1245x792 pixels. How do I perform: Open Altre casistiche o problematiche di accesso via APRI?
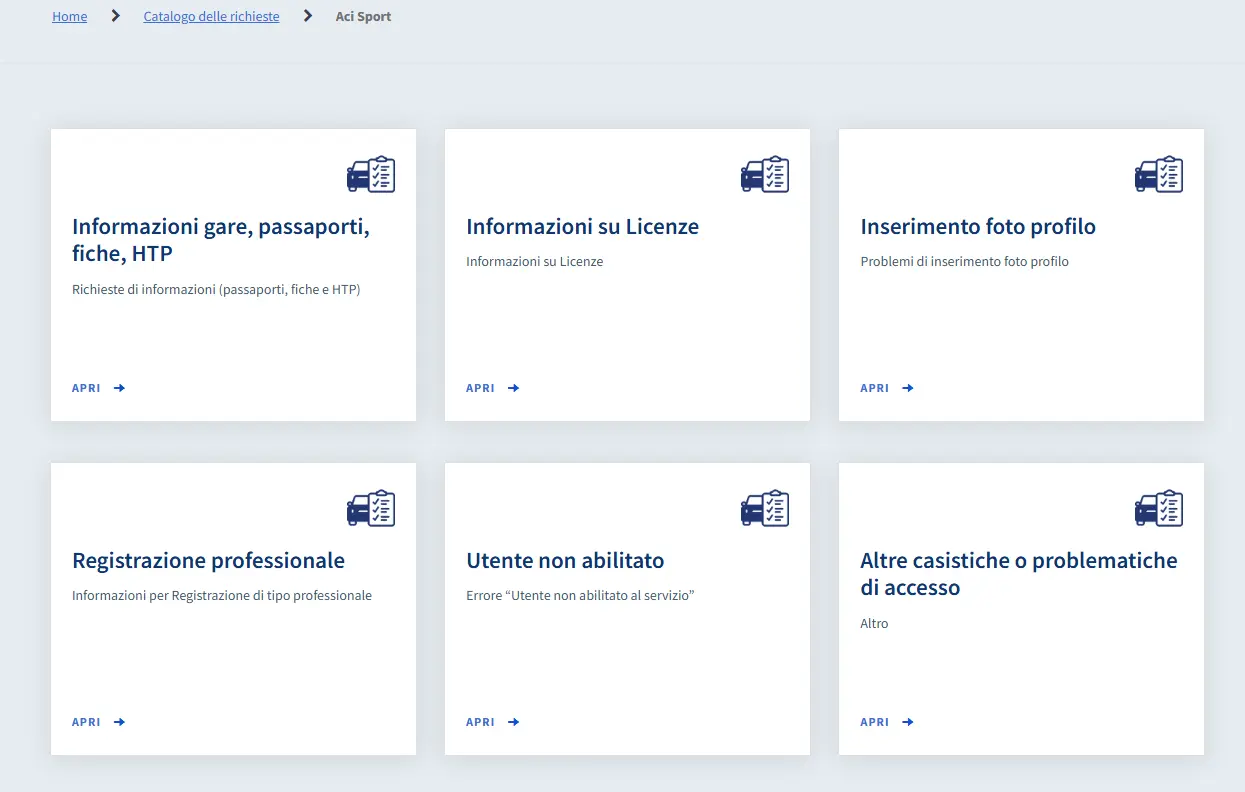(x=887, y=722)
